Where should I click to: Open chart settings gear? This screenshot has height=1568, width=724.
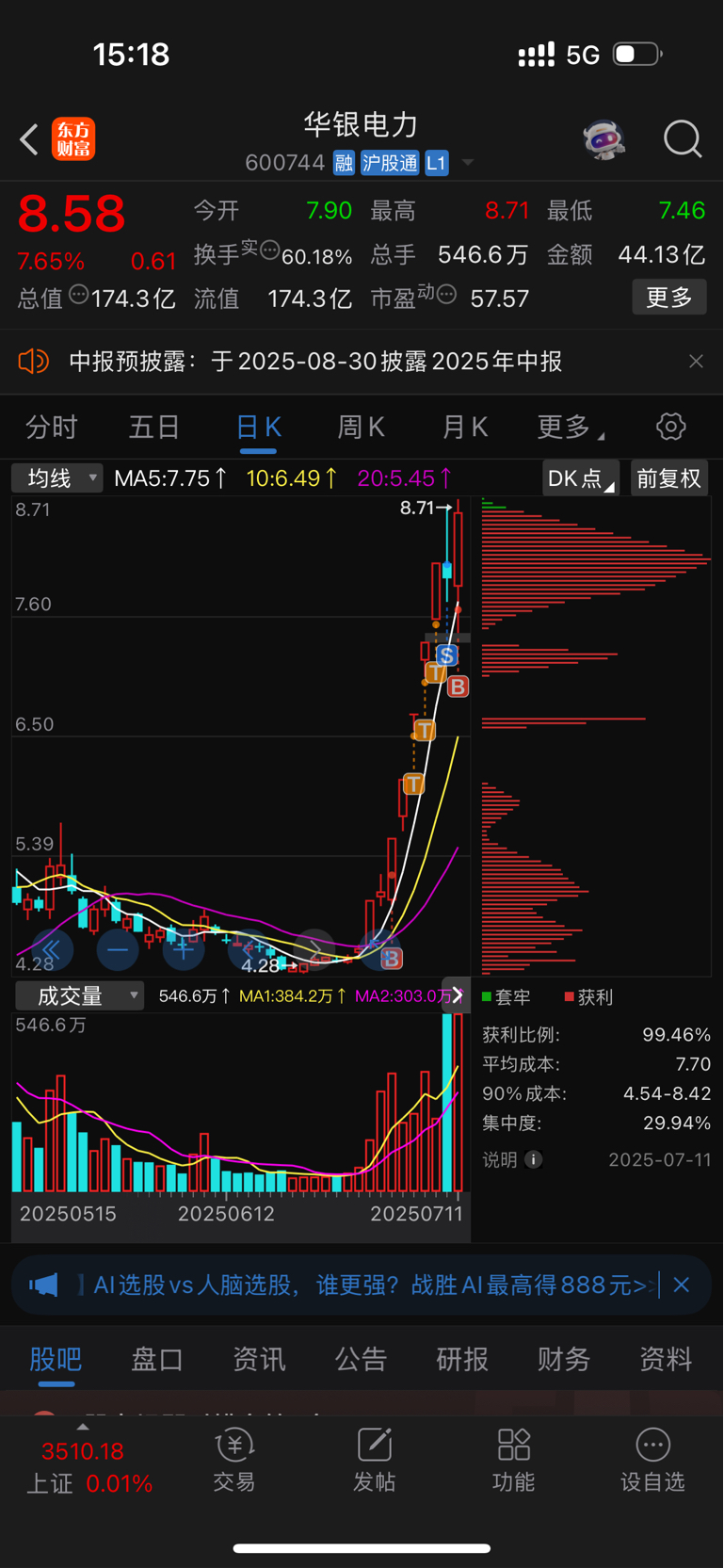click(671, 427)
